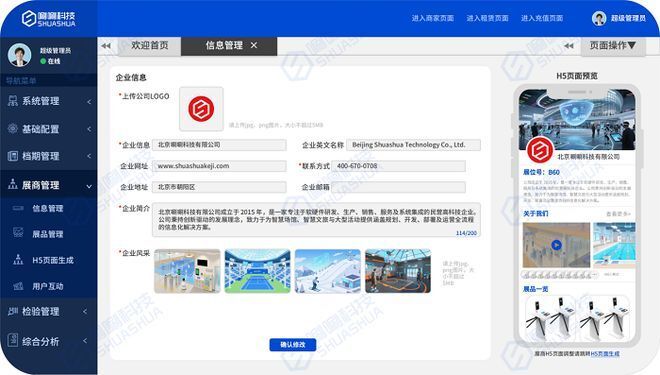Click company logo in H5 preview
Viewport: 660px width, 375px height.
[540, 151]
